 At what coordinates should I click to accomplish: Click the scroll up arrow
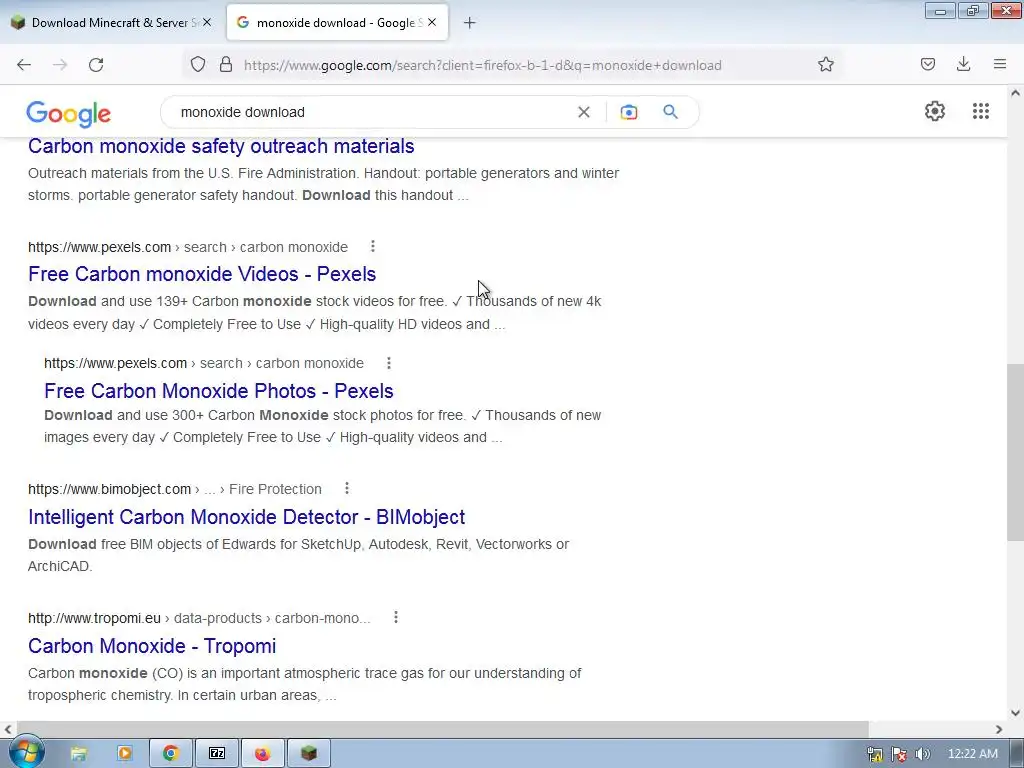coord(1015,93)
